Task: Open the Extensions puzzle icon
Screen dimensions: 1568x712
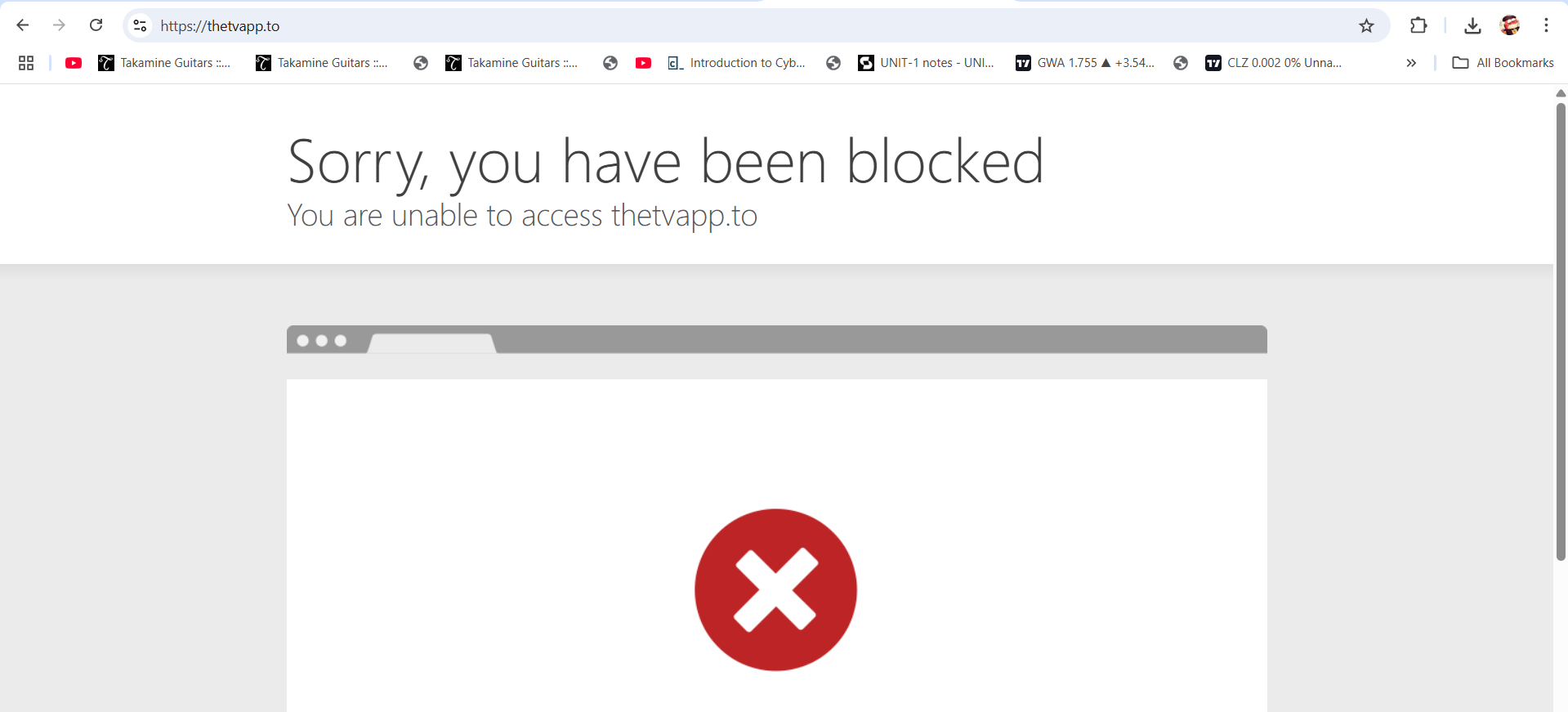Action: [1418, 25]
